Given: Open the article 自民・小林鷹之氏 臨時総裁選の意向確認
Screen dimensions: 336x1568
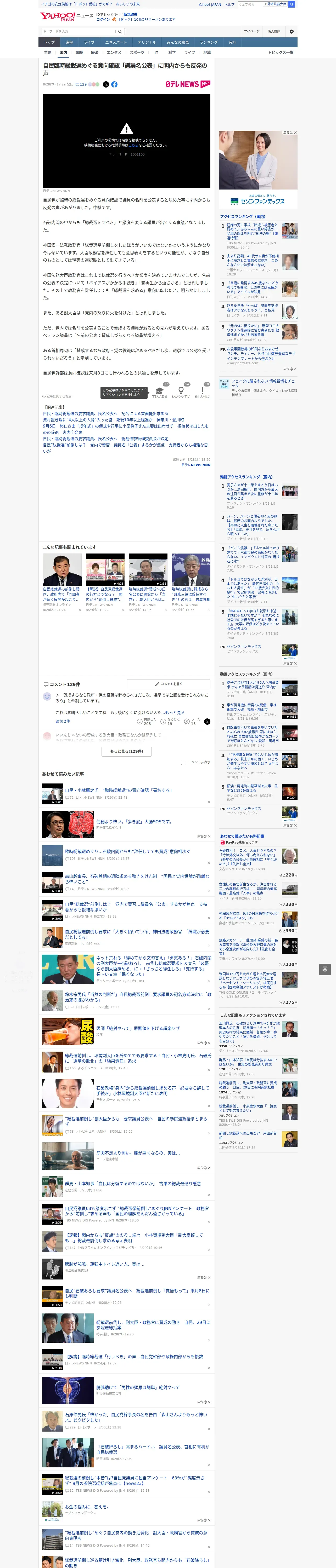Looking at the screenshot, I should (118, 790).
